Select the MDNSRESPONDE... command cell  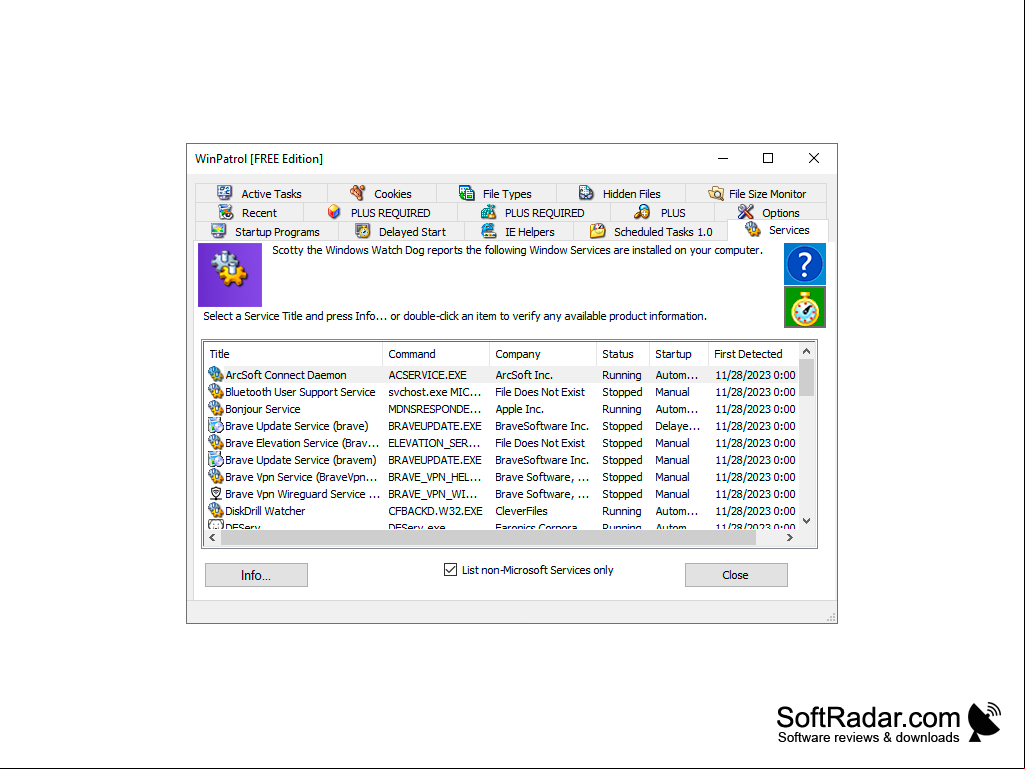(434, 409)
